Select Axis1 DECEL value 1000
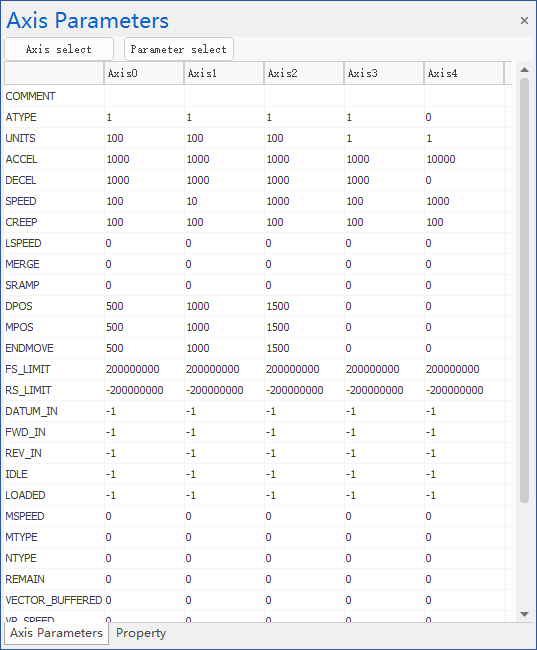The height and width of the screenshot is (650, 537). tap(198, 180)
